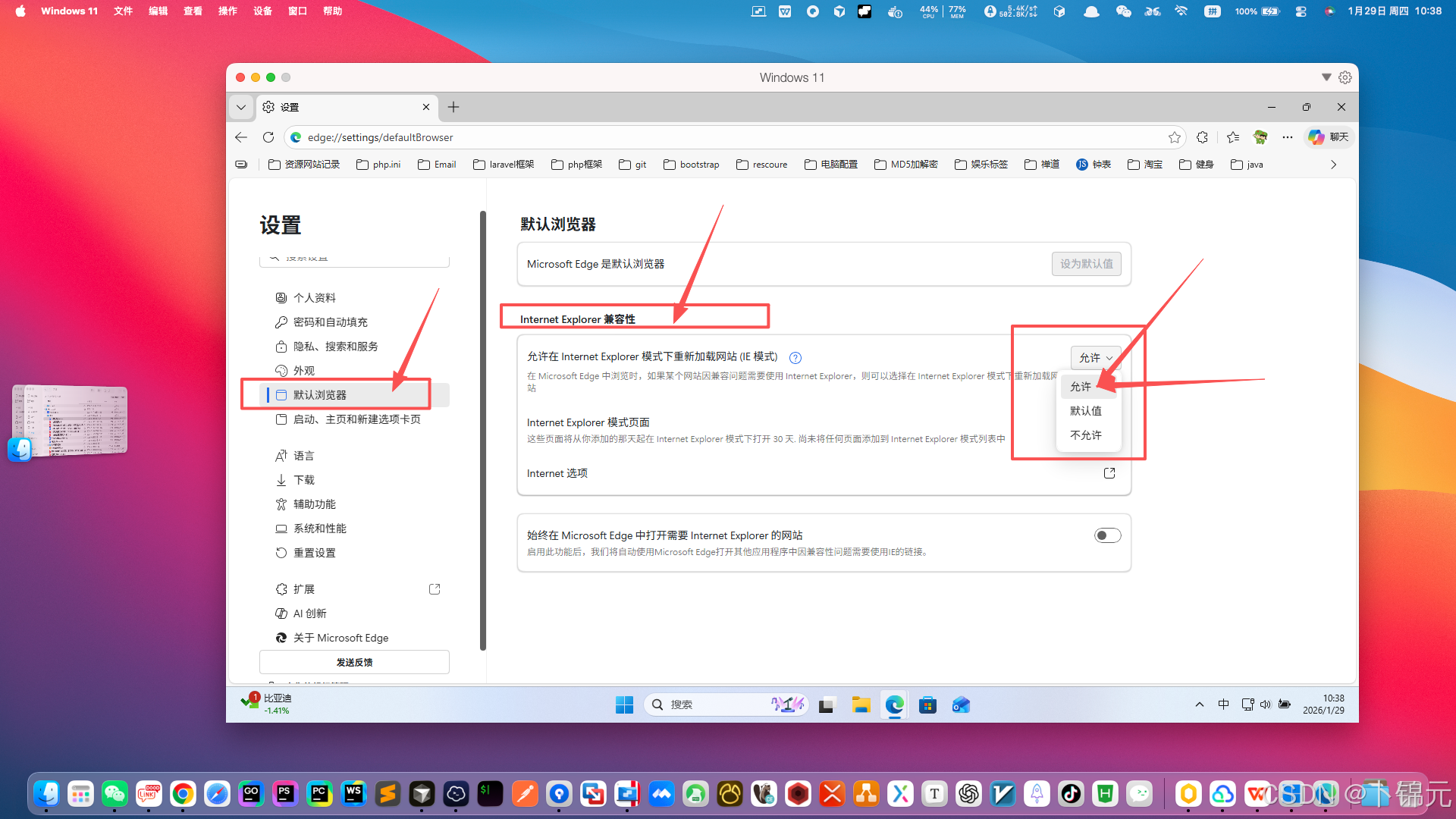Expand the bookmarks bar overflow chevron
Screen dimensions: 1456x819
point(1333,165)
